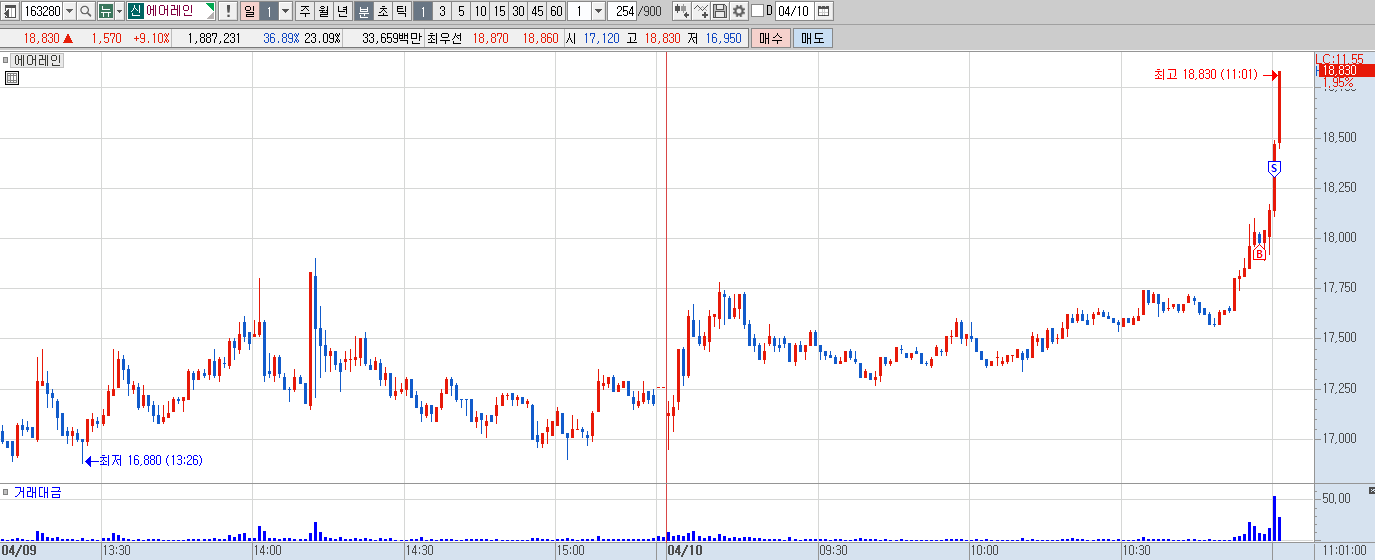The image size is (1375, 560).
Task: Select the 분 (minute) chart period toggle
Action: click(365, 12)
